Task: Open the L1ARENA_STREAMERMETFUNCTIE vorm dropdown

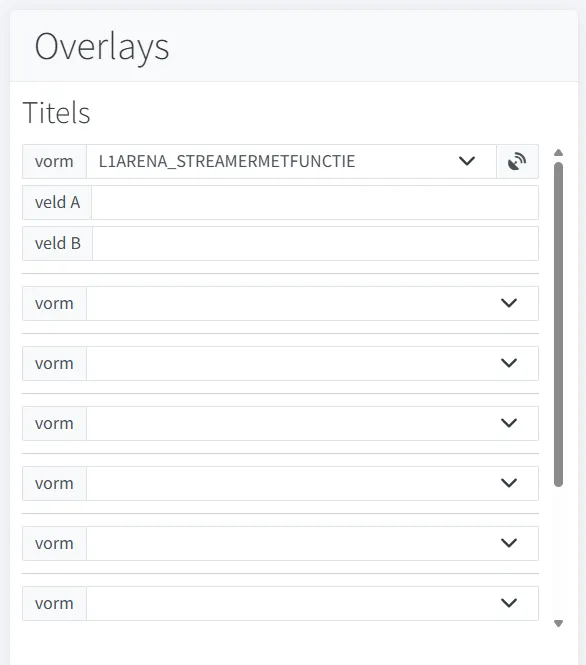Action: (x=291, y=162)
